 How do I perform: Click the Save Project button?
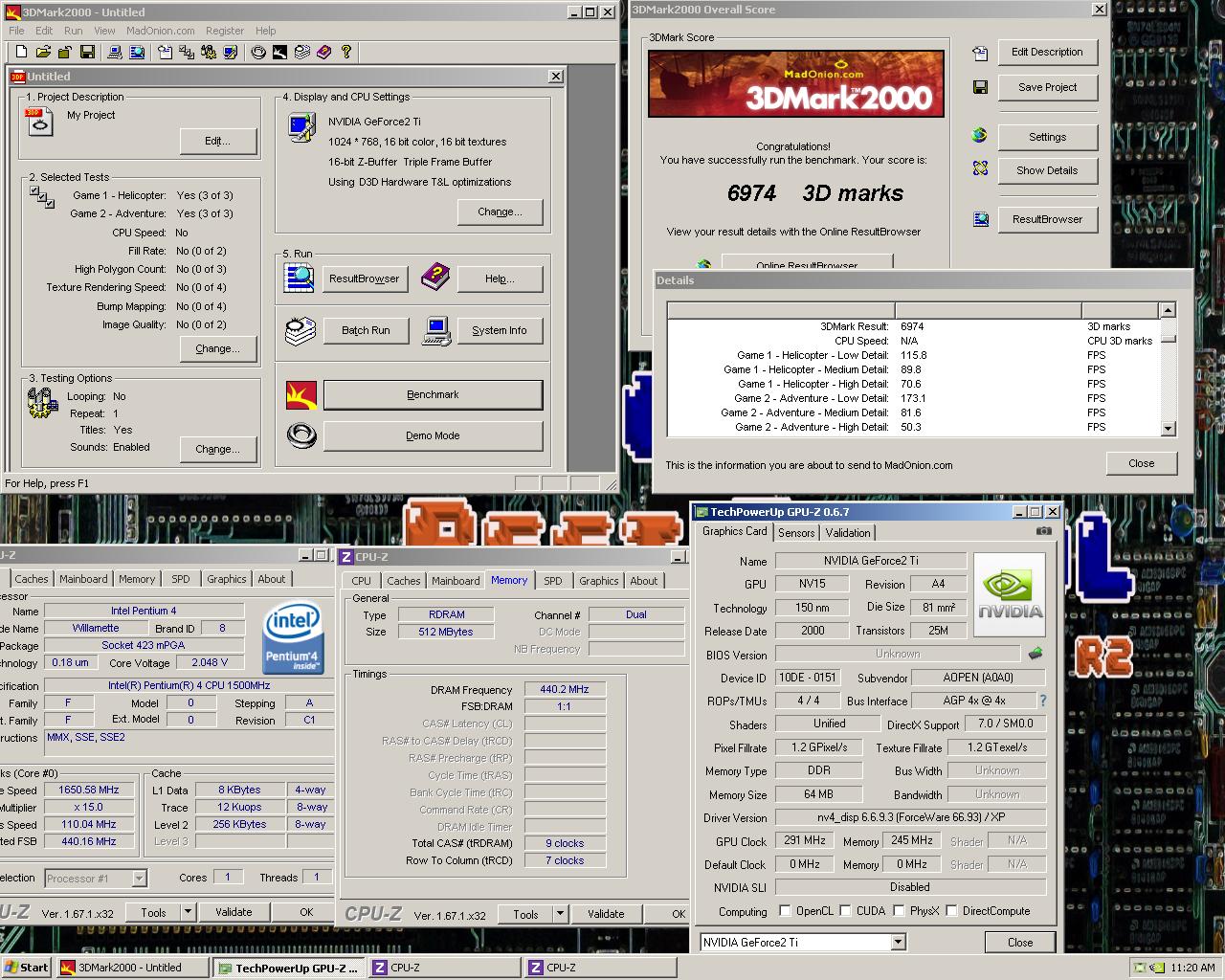[1047, 87]
